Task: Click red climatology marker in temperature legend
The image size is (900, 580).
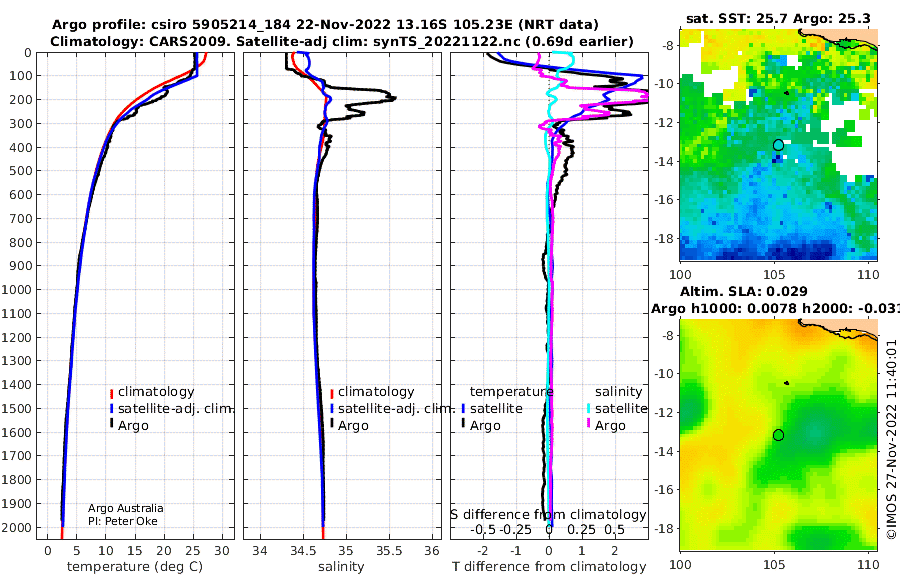Action: [111, 393]
